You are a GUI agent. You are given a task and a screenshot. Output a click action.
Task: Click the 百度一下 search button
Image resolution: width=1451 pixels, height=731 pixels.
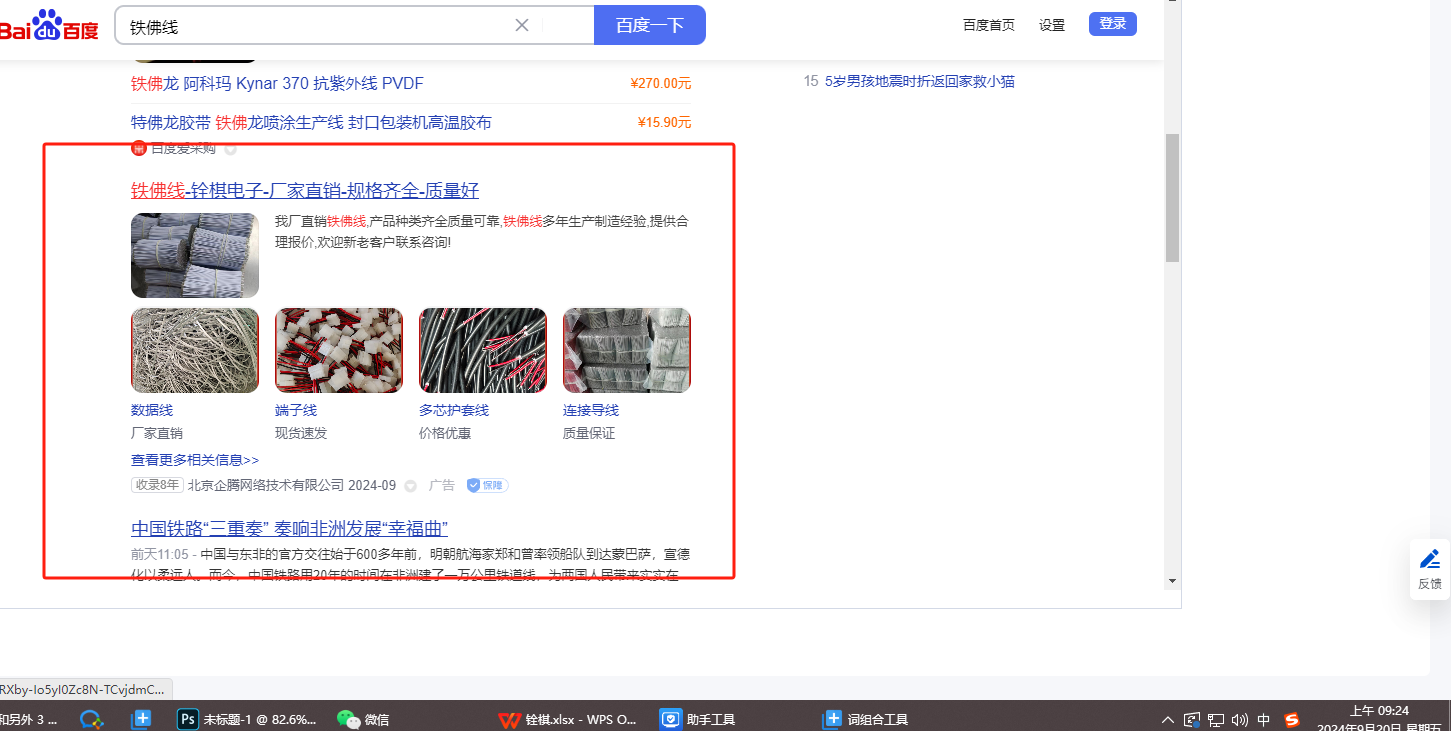[650, 25]
